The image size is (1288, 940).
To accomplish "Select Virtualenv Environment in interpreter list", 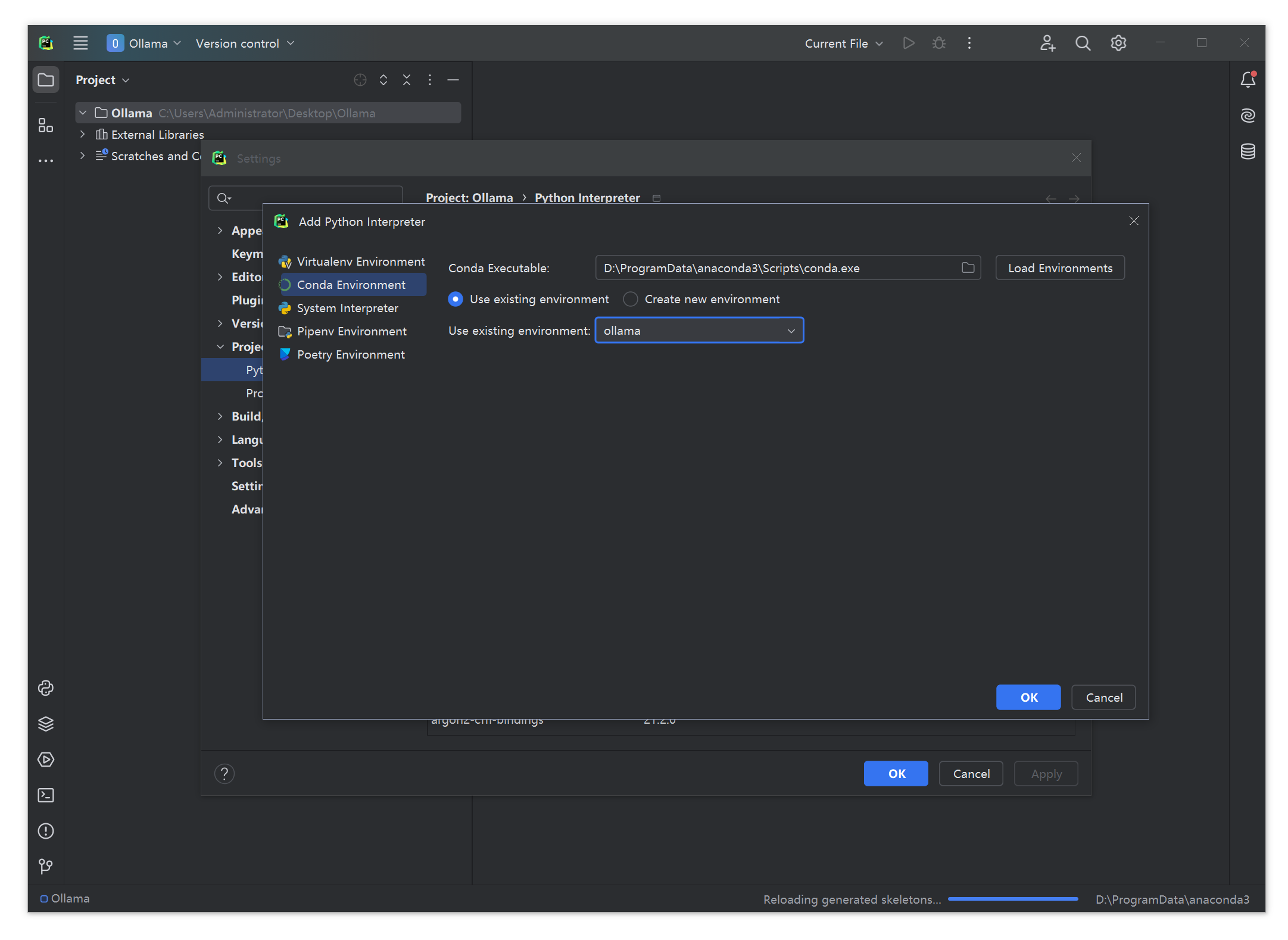I will click(x=360, y=262).
